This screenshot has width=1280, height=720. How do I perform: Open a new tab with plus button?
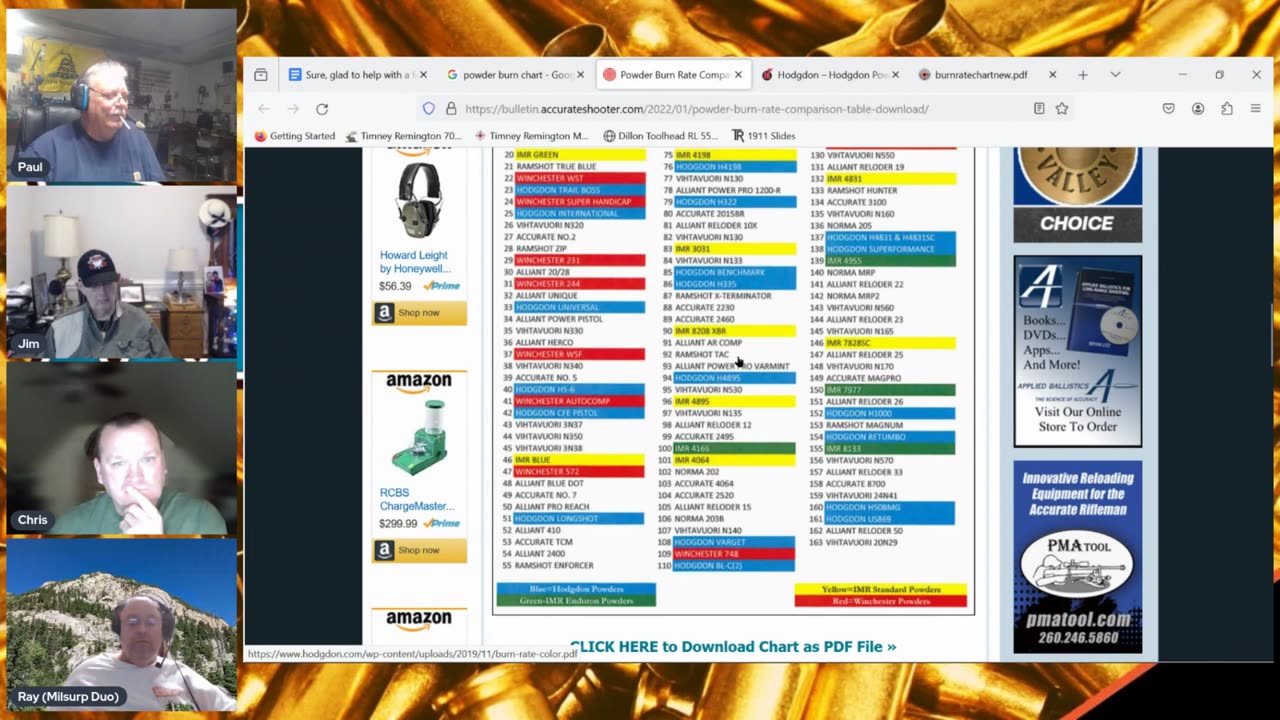pyautogui.click(x=1083, y=75)
